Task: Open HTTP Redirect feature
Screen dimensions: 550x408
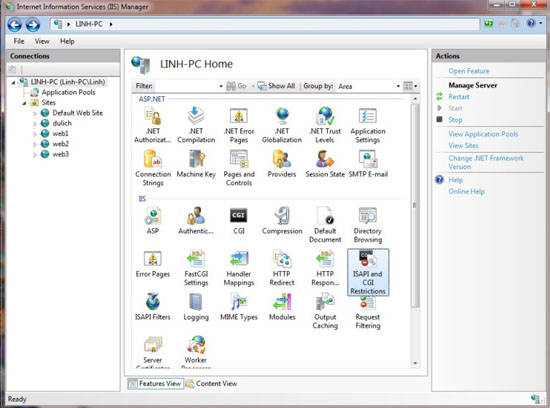Action: click(282, 268)
